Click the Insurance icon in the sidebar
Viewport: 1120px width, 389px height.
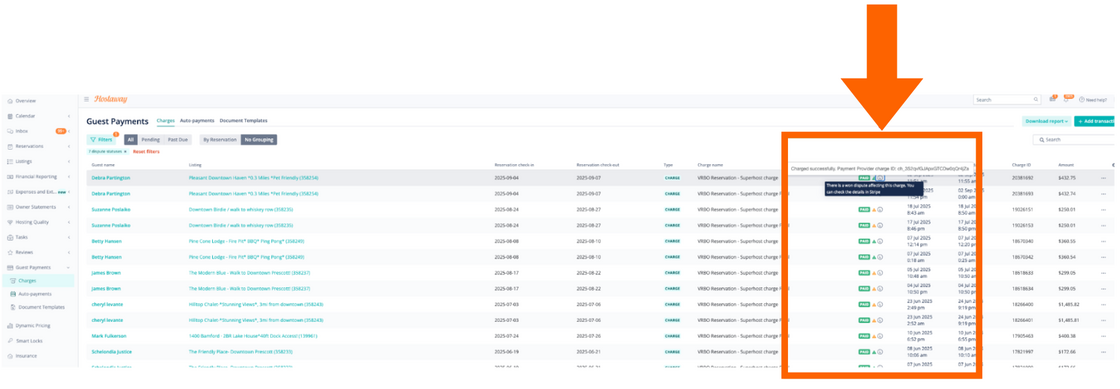click(9, 355)
